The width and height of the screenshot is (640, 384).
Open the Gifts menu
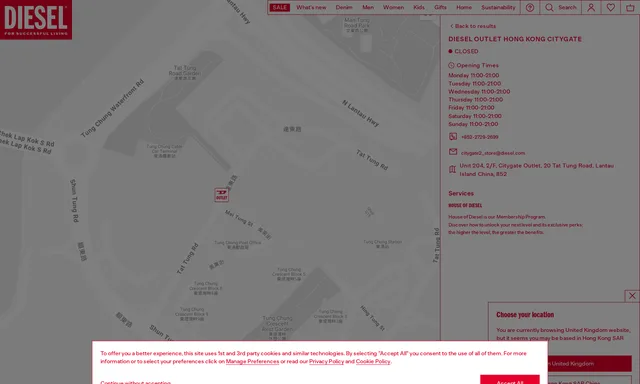tap(440, 7)
